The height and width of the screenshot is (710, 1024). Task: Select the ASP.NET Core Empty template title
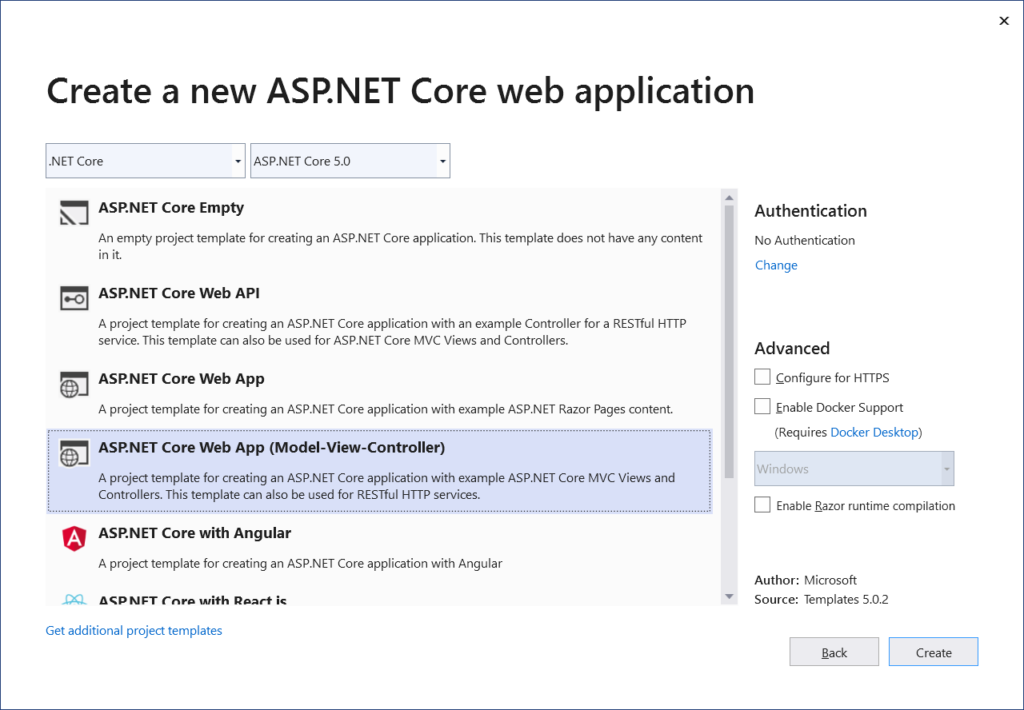click(171, 208)
